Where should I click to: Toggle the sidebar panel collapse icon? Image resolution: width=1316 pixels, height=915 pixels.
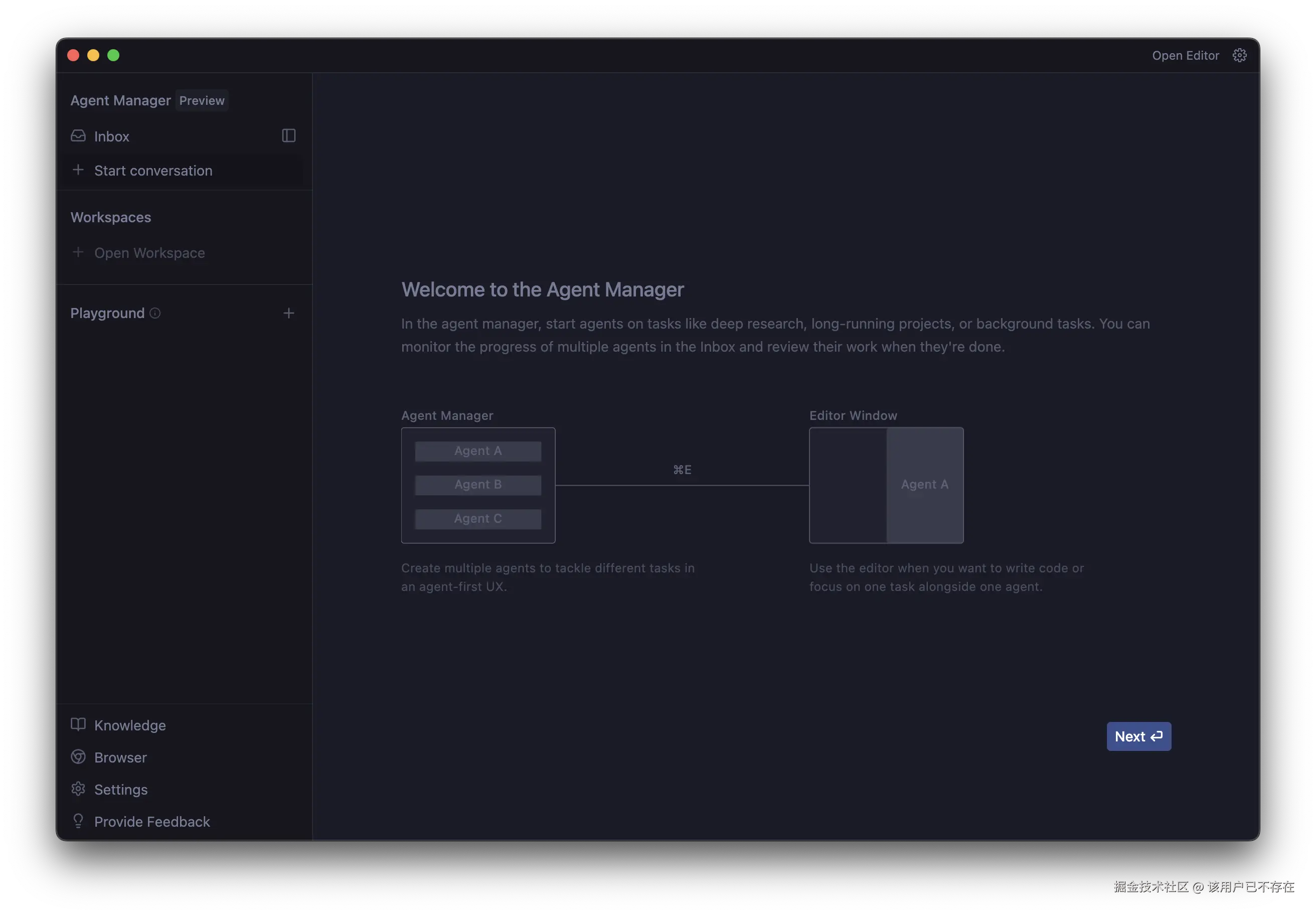pyautogui.click(x=288, y=136)
